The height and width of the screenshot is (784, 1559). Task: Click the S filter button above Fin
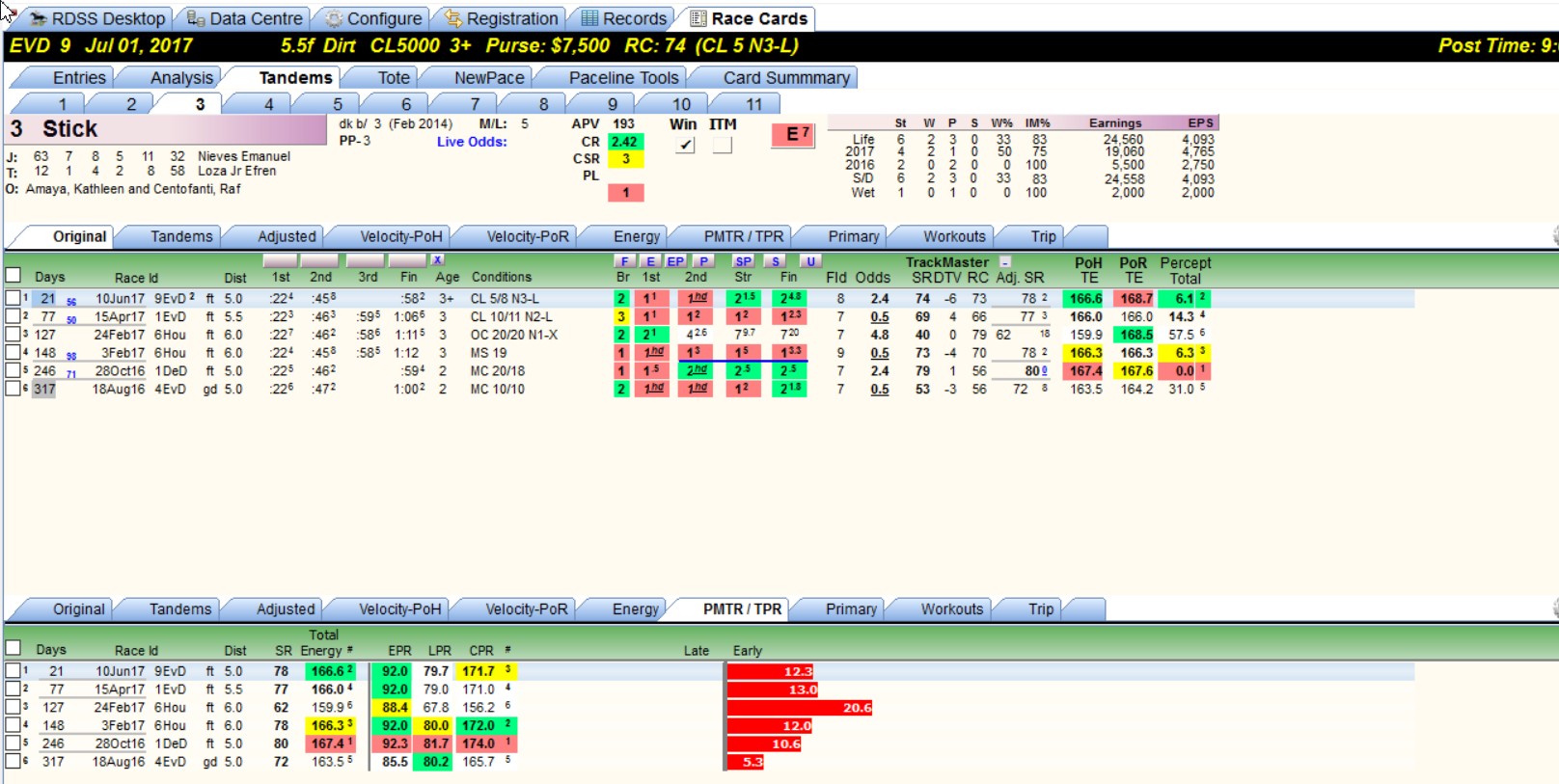(x=776, y=261)
